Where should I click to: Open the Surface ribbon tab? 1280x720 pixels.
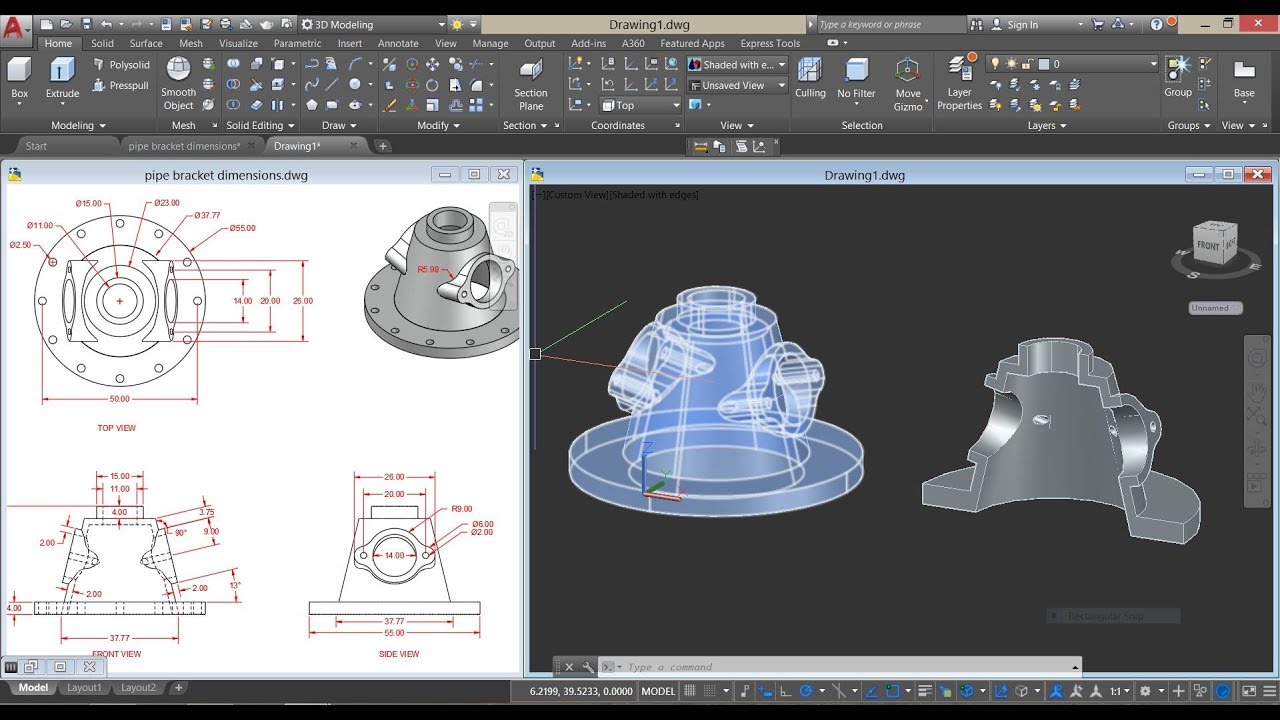146,43
